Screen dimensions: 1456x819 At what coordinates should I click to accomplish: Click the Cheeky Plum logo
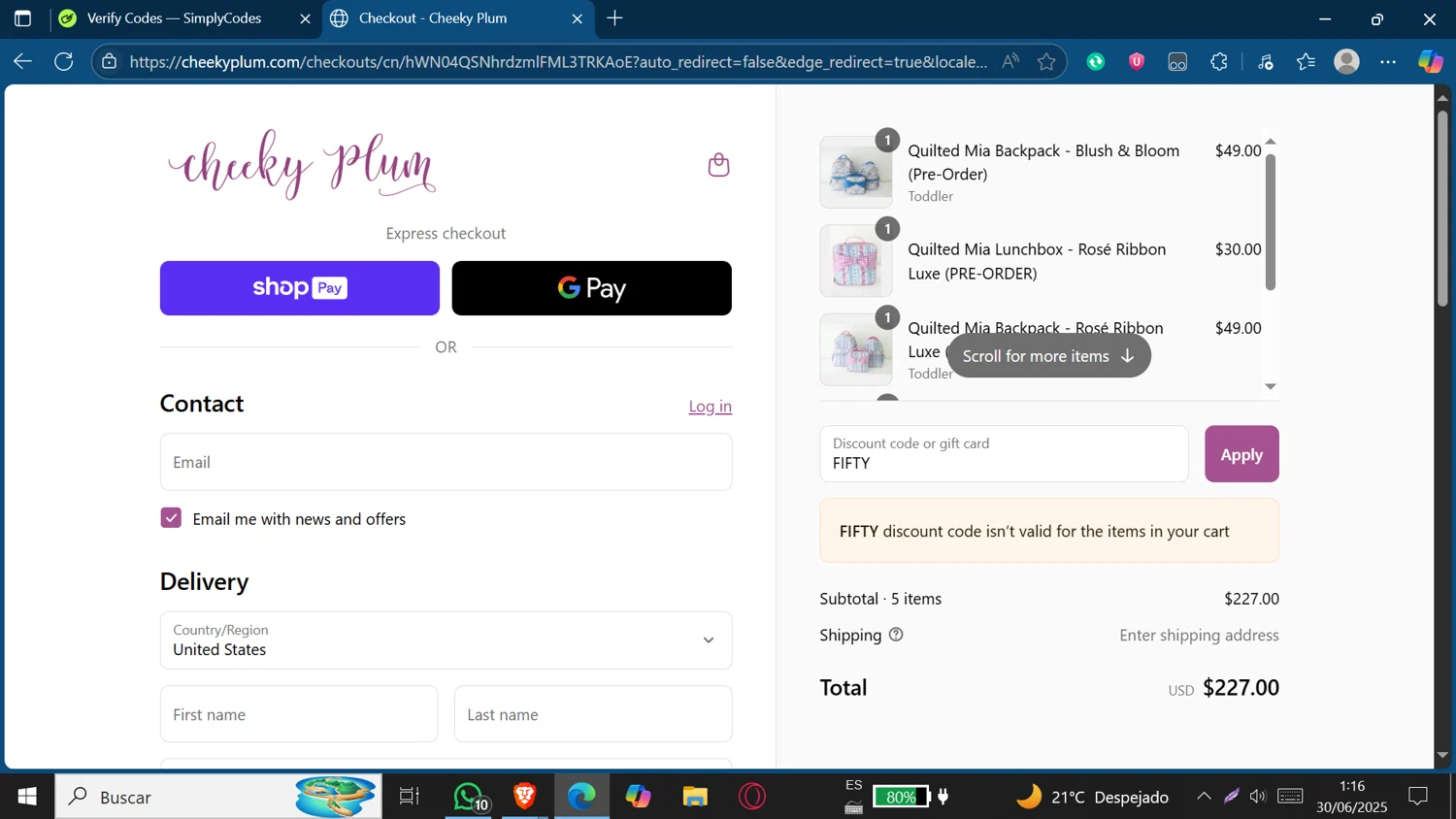point(302,165)
